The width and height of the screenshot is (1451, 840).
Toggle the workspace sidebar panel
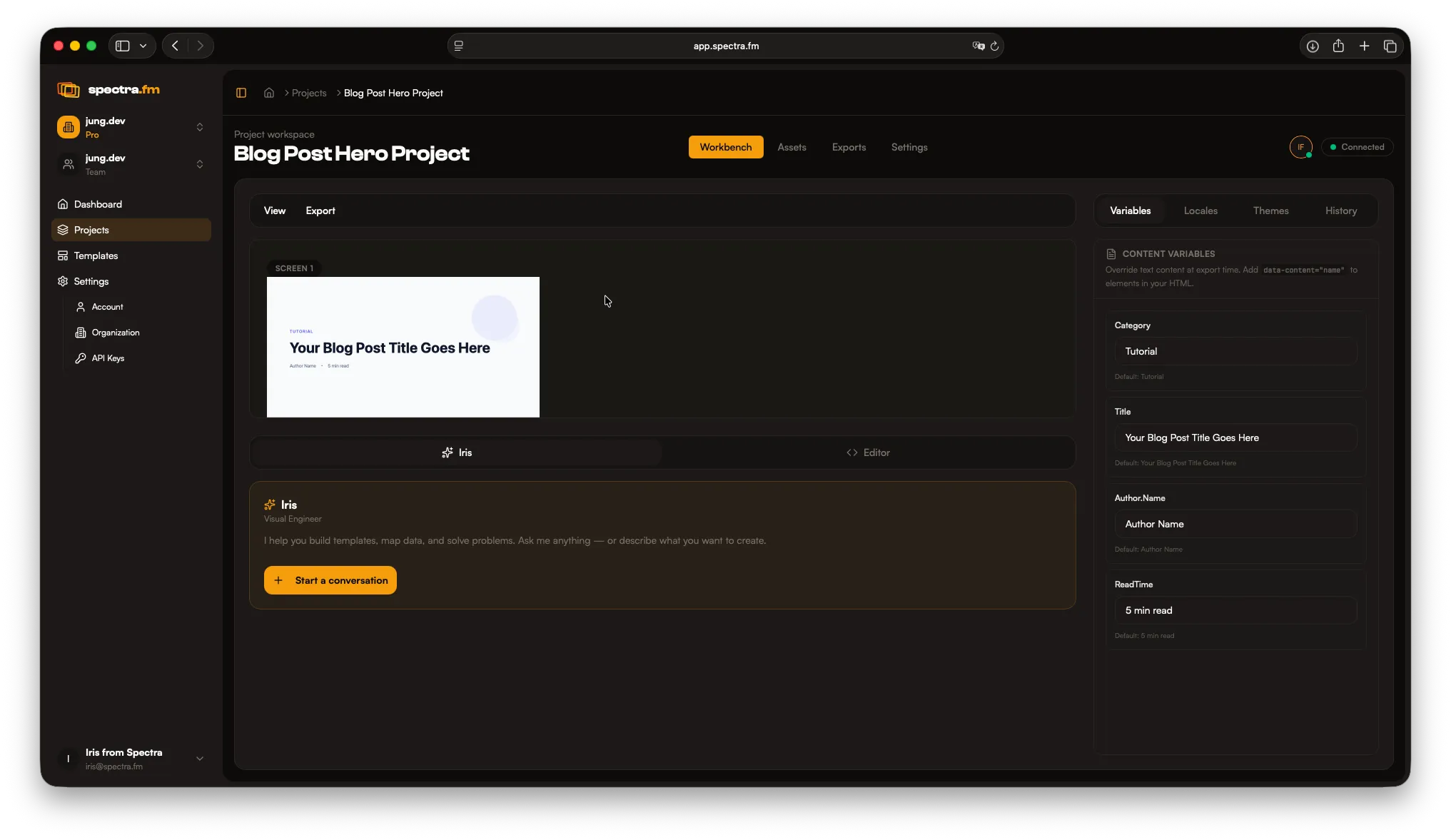(x=241, y=93)
